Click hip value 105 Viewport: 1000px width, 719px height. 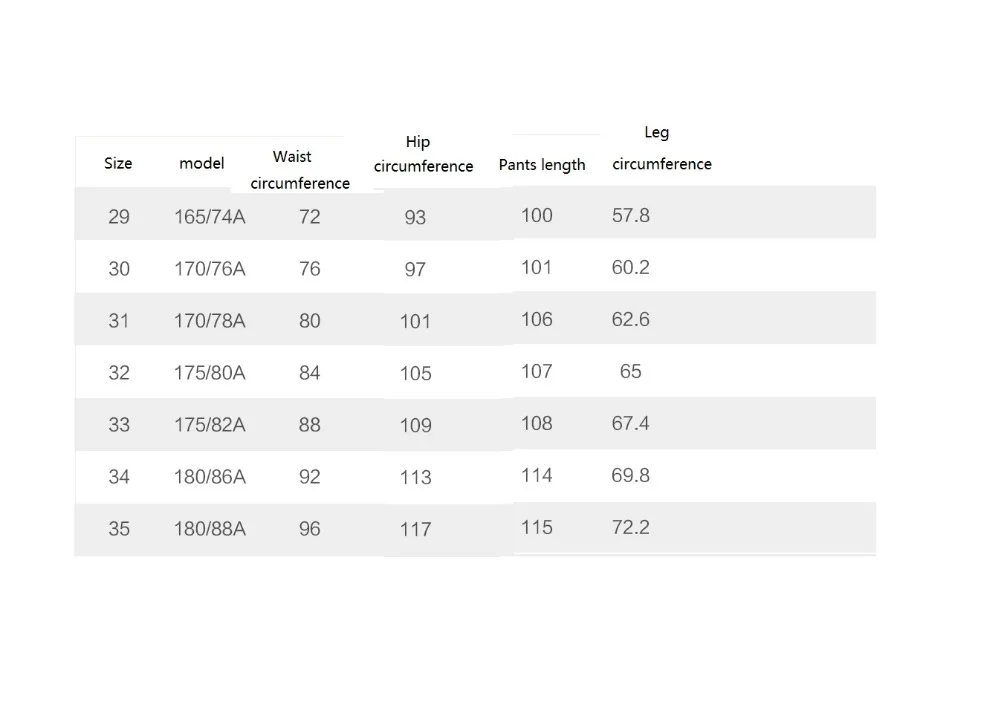[x=416, y=373]
